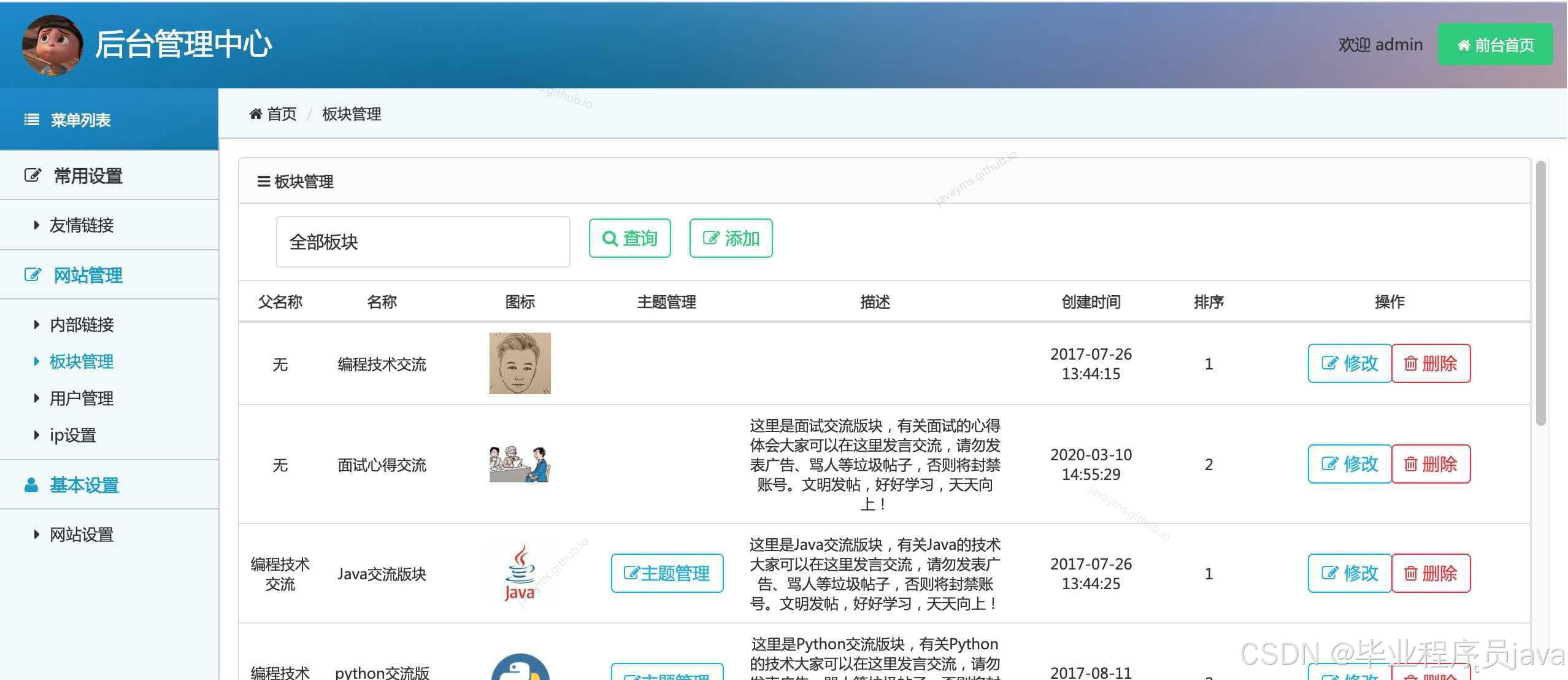
Task: Open 内部链接 from the sidebar menu
Action: coord(81,325)
